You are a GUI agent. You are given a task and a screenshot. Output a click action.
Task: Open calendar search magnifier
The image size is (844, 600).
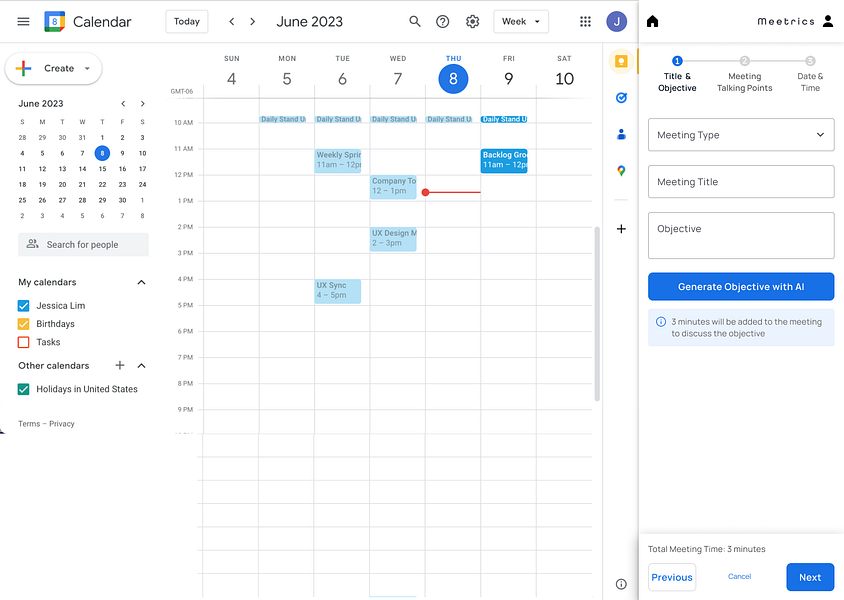pyautogui.click(x=414, y=22)
